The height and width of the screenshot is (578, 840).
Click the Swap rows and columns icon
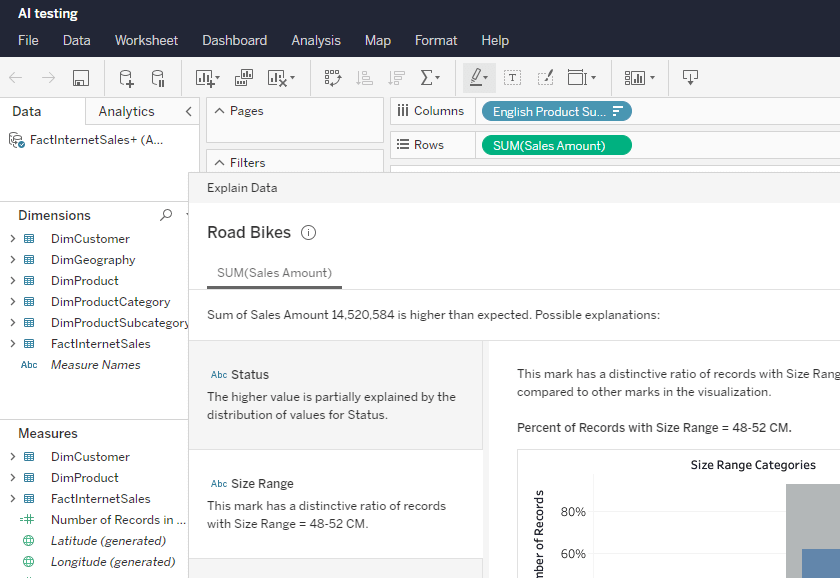tap(332, 78)
